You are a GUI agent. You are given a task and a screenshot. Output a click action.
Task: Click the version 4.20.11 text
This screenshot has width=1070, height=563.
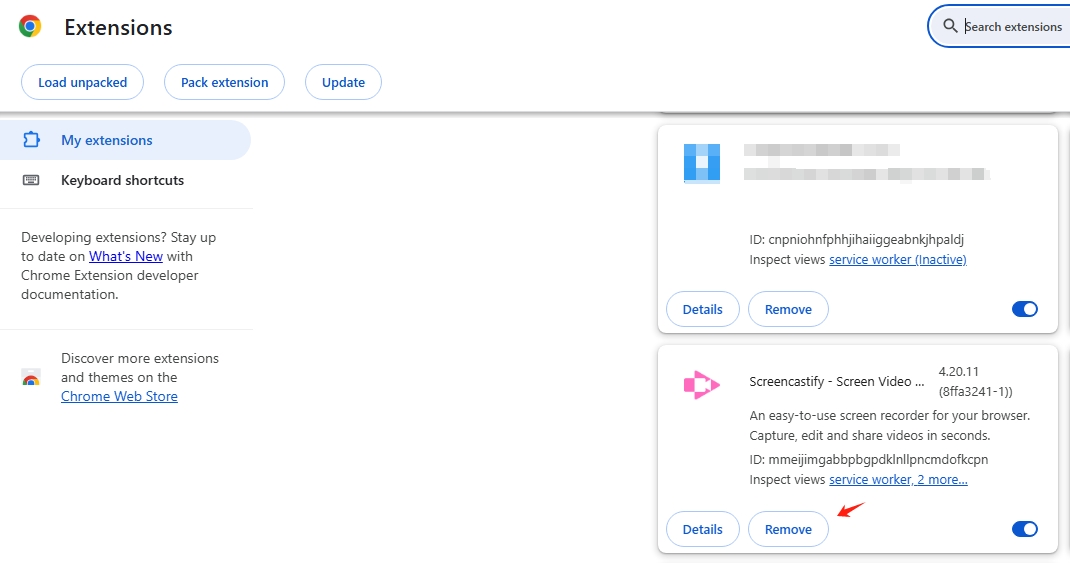[958, 371]
